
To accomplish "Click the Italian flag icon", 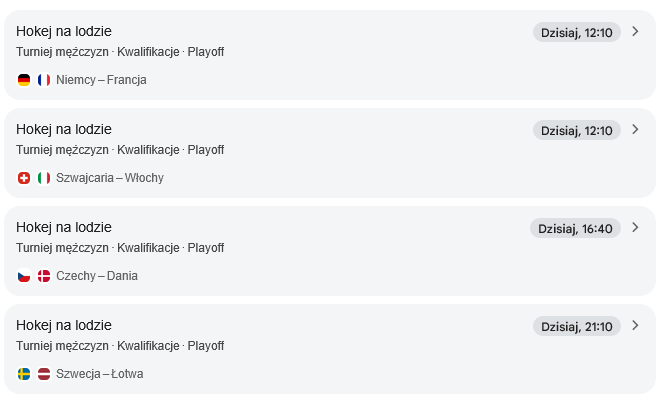I will [x=44, y=178].
